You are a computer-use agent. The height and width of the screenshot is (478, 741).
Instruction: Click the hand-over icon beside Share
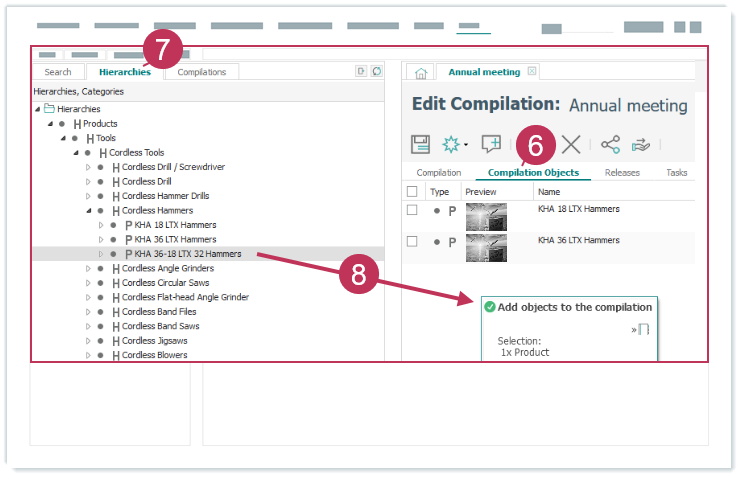(640, 144)
